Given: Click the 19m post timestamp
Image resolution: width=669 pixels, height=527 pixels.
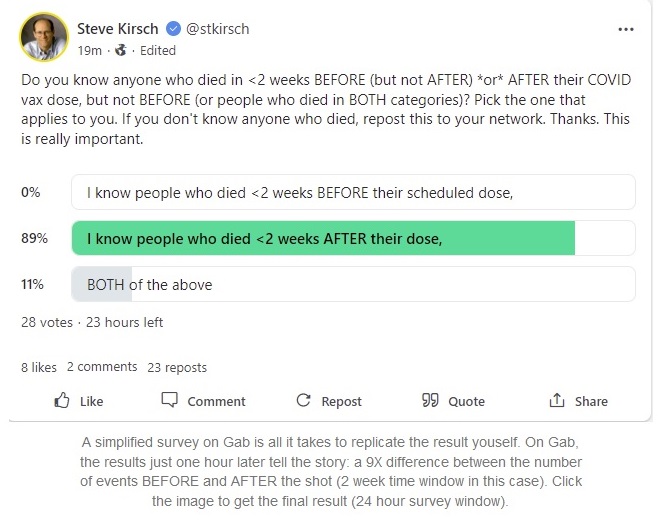Looking at the screenshot, I should coord(89,50).
